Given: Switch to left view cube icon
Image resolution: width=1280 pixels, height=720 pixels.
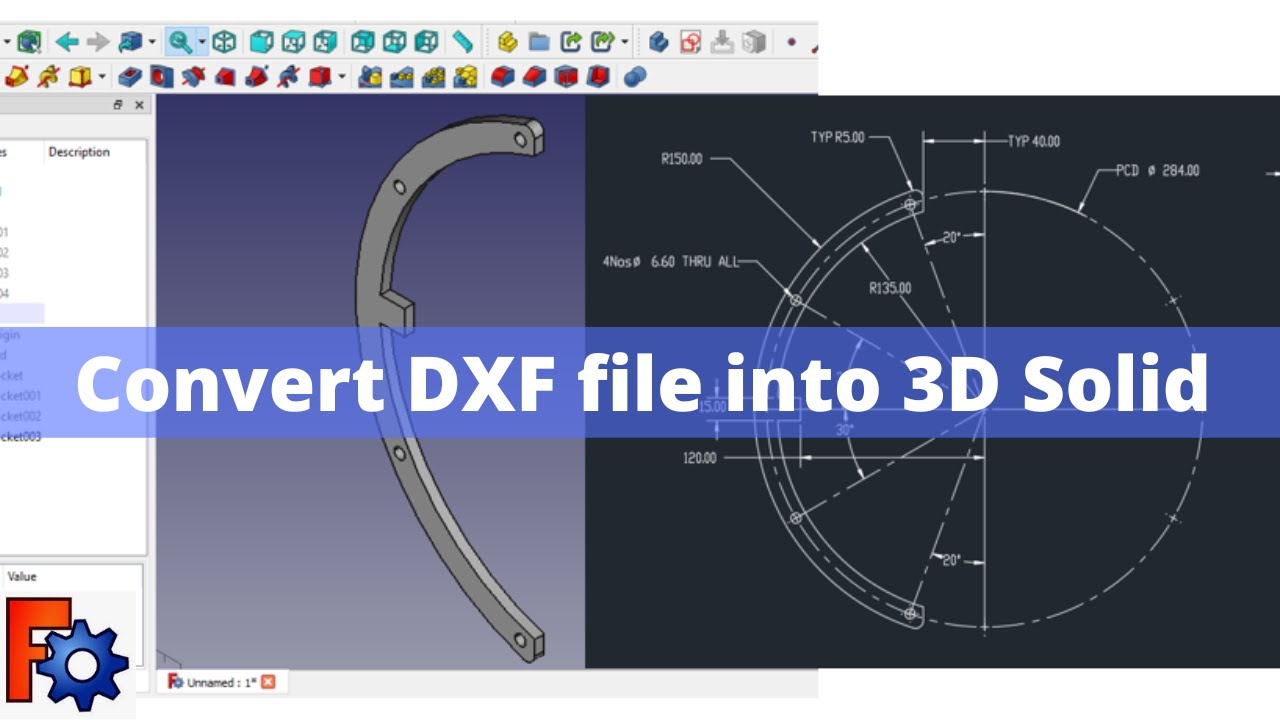Looking at the screenshot, I should pos(426,42).
